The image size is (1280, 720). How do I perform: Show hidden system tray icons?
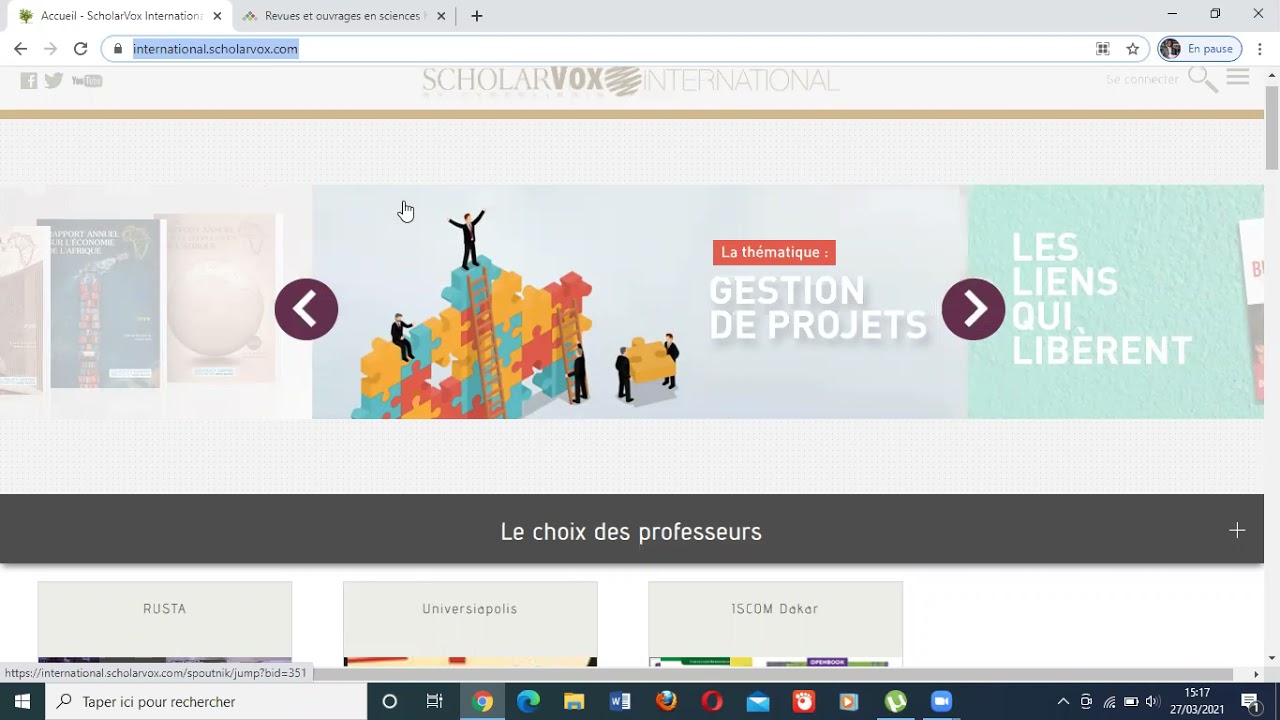coord(1063,702)
